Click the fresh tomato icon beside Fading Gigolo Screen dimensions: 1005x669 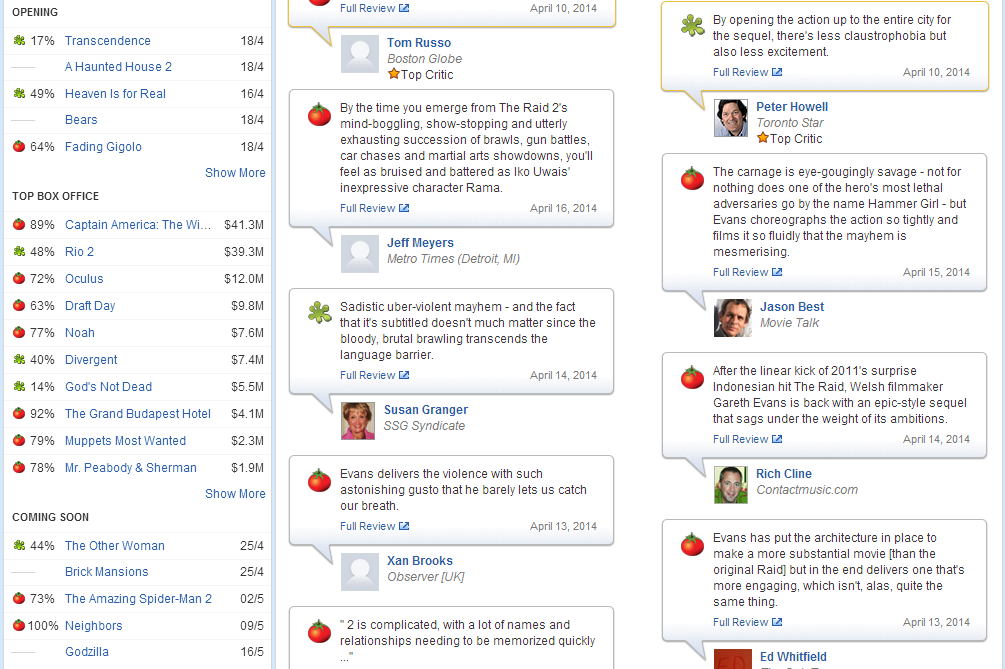(x=19, y=147)
